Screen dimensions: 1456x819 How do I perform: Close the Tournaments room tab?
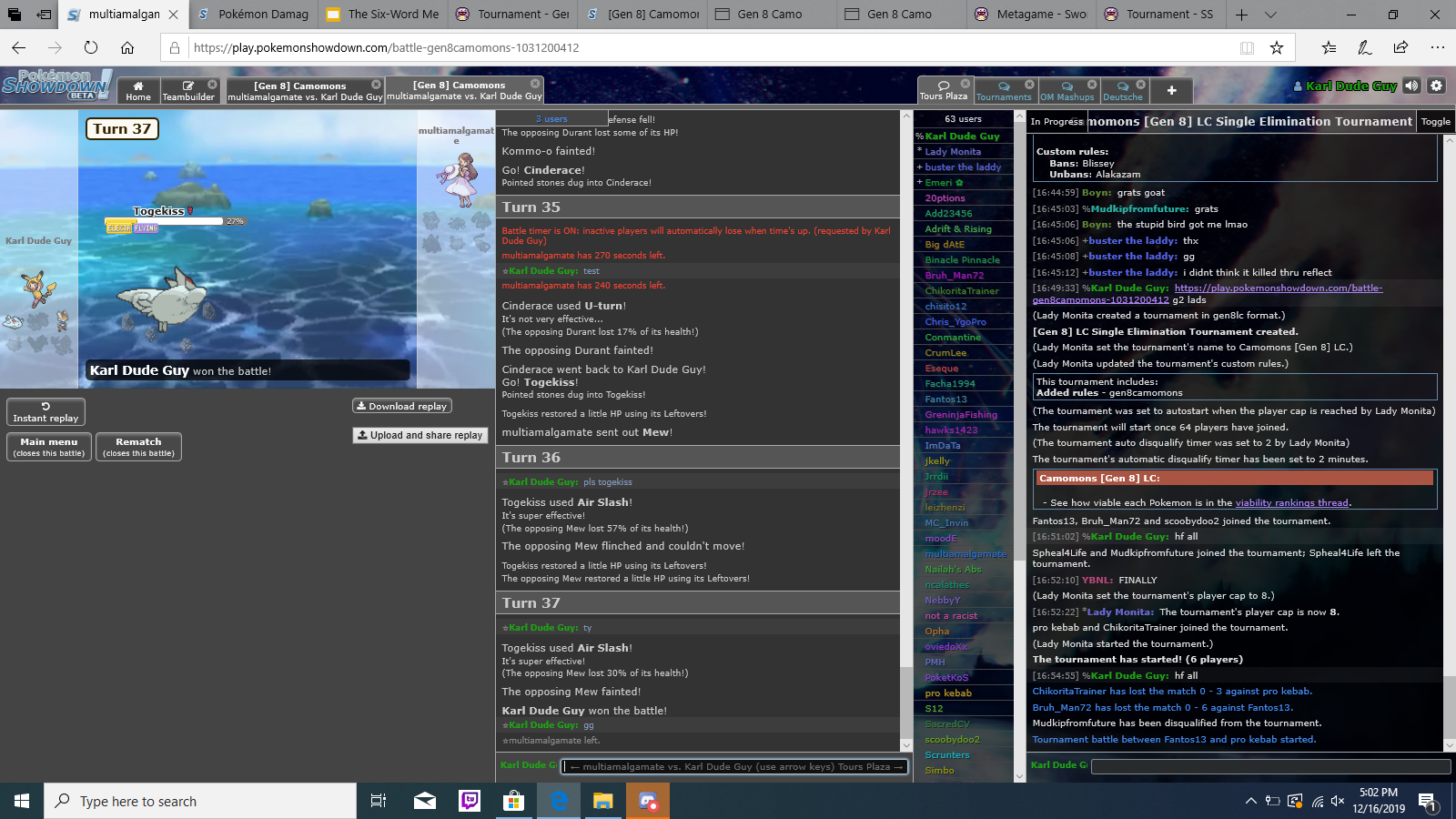[x=1029, y=85]
